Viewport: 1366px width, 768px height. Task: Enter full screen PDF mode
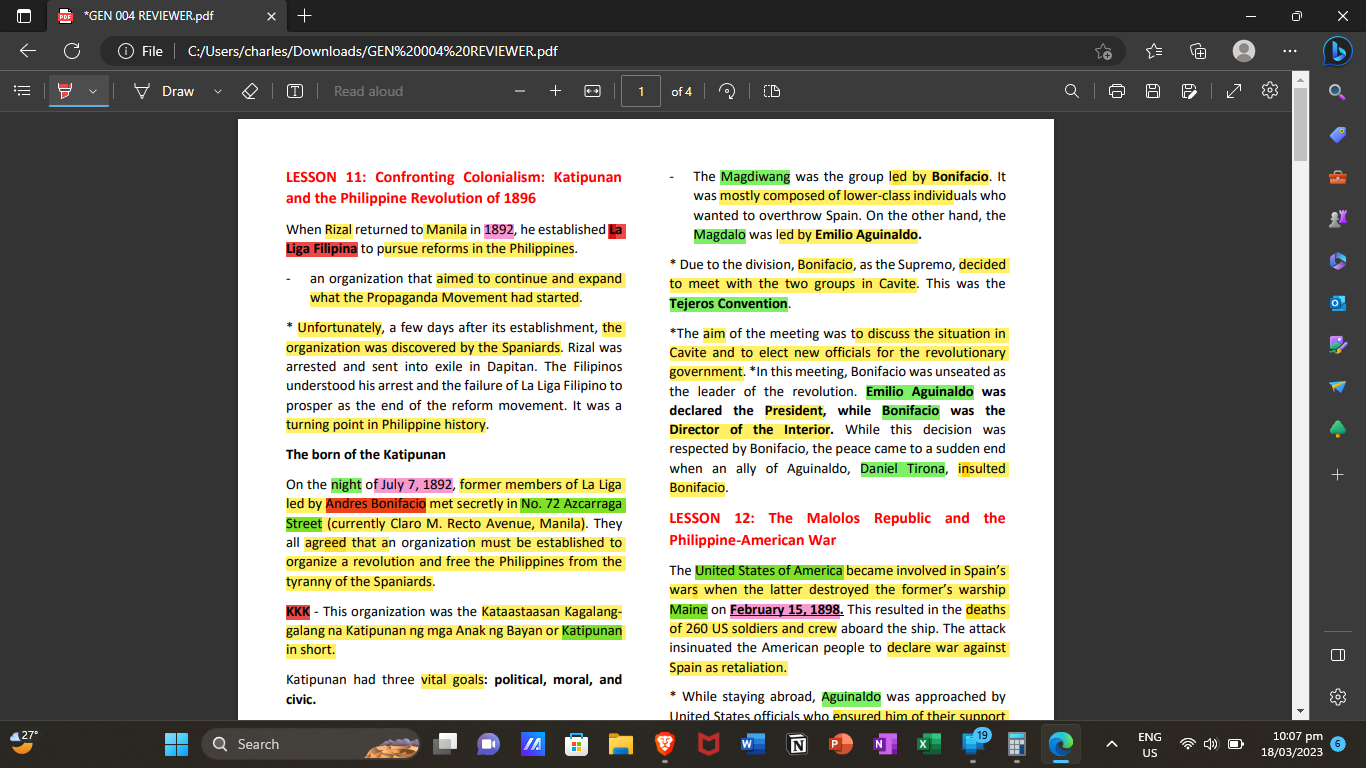click(x=1234, y=91)
